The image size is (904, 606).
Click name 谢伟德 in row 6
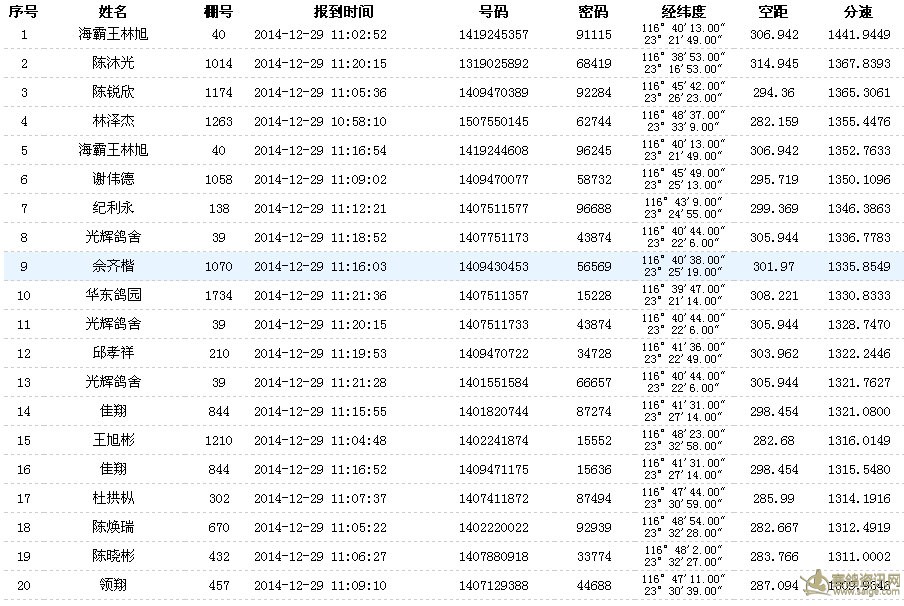point(113,179)
